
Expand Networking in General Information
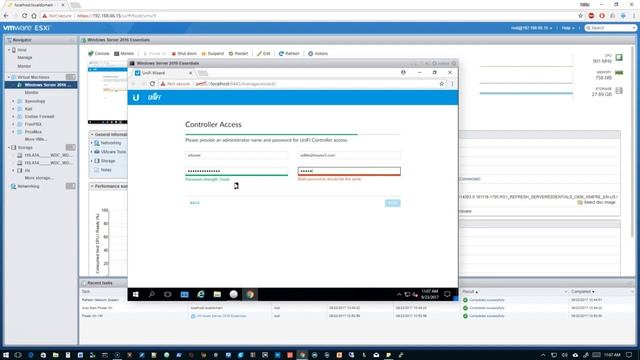click(x=92, y=143)
